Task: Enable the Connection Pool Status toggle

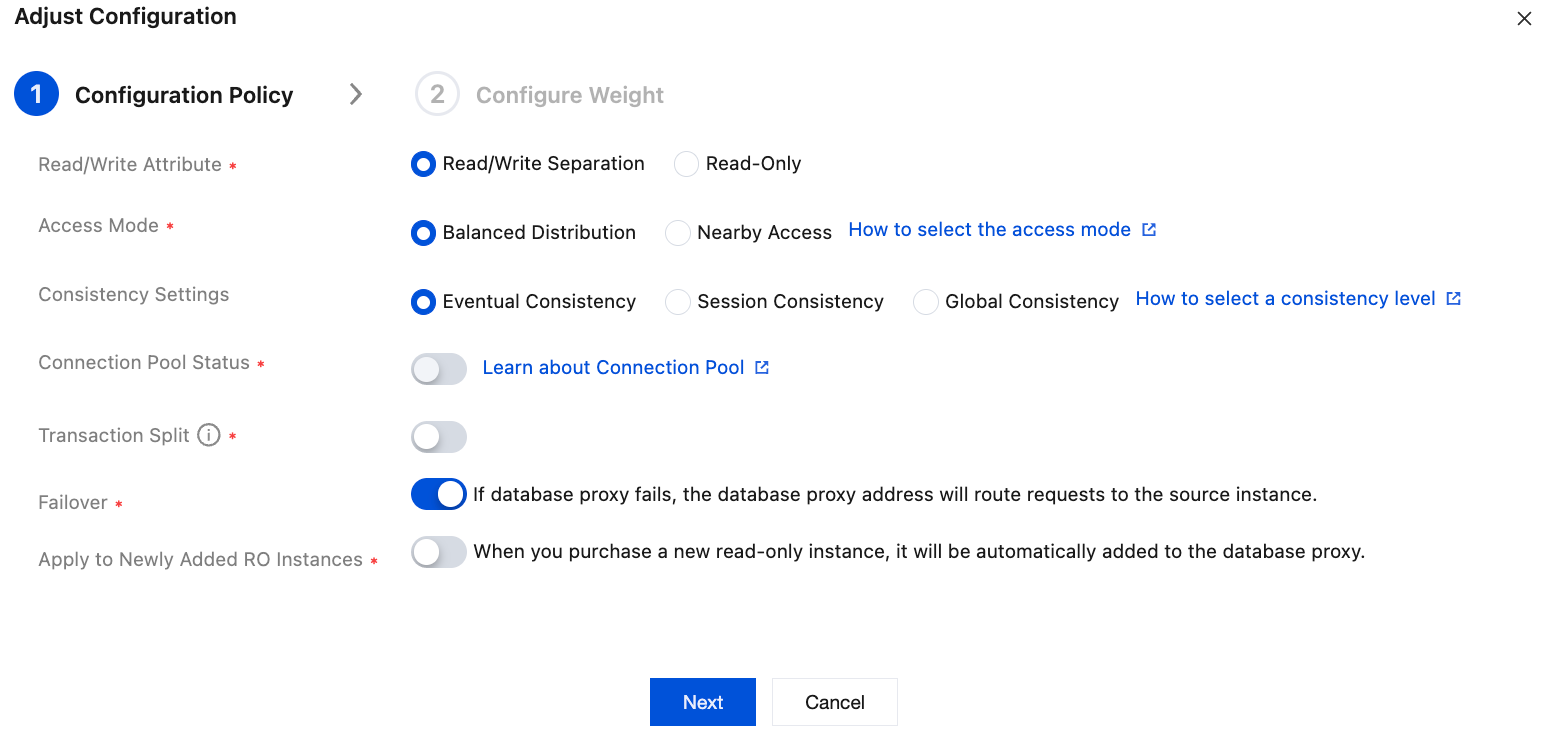Action: [x=438, y=368]
